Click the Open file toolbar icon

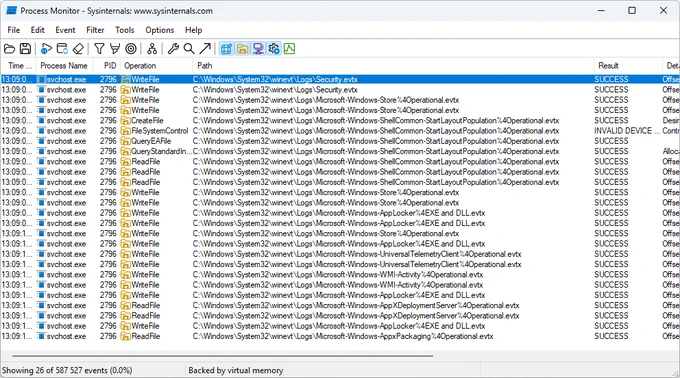coord(9,49)
